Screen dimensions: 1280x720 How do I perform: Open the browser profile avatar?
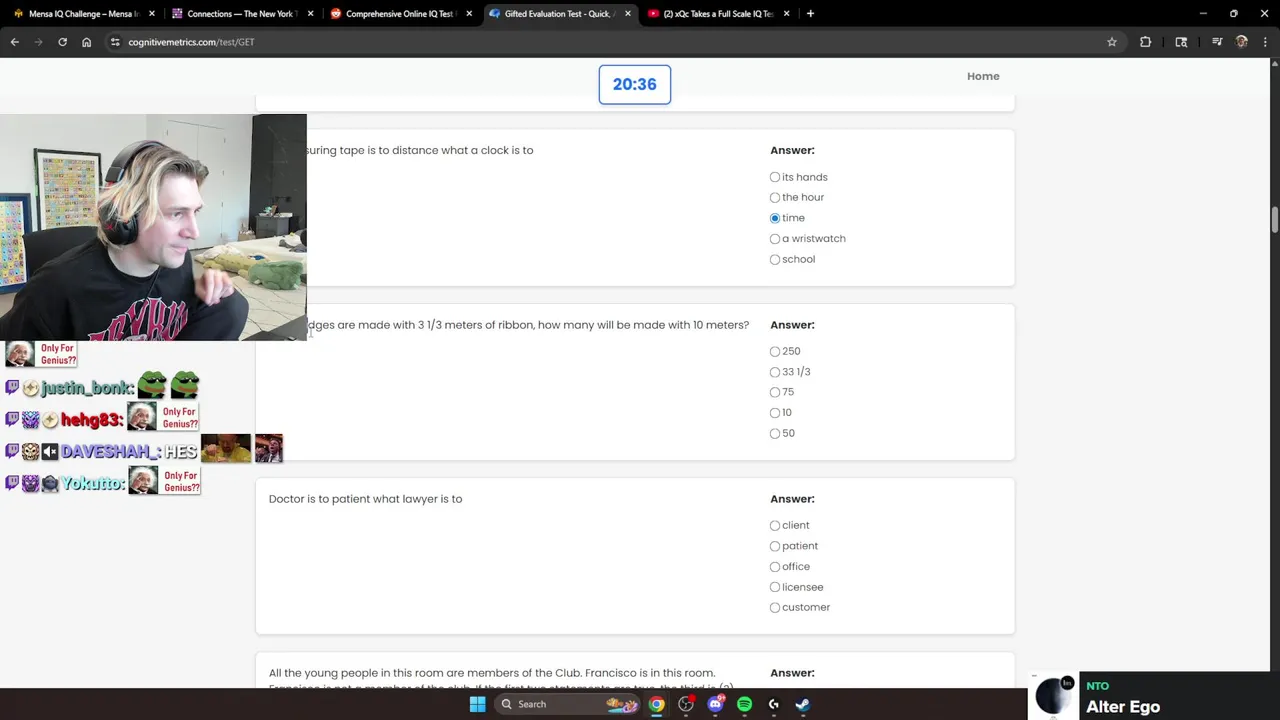[x=1241, y=42]
